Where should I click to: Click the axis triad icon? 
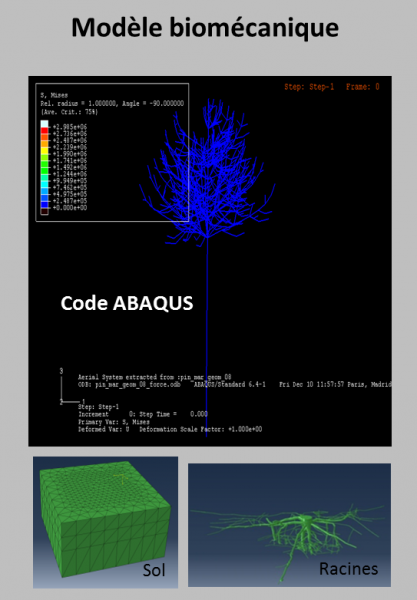coord(71,386)
